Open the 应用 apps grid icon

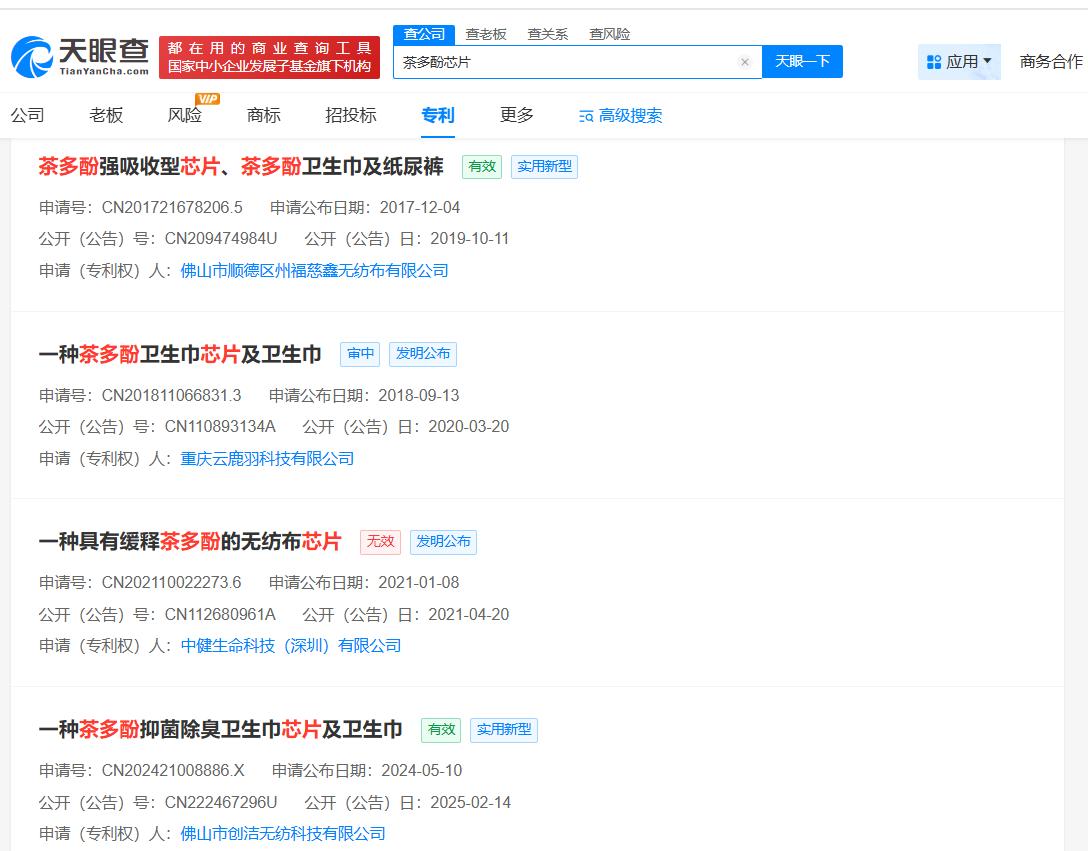[934, 62]
